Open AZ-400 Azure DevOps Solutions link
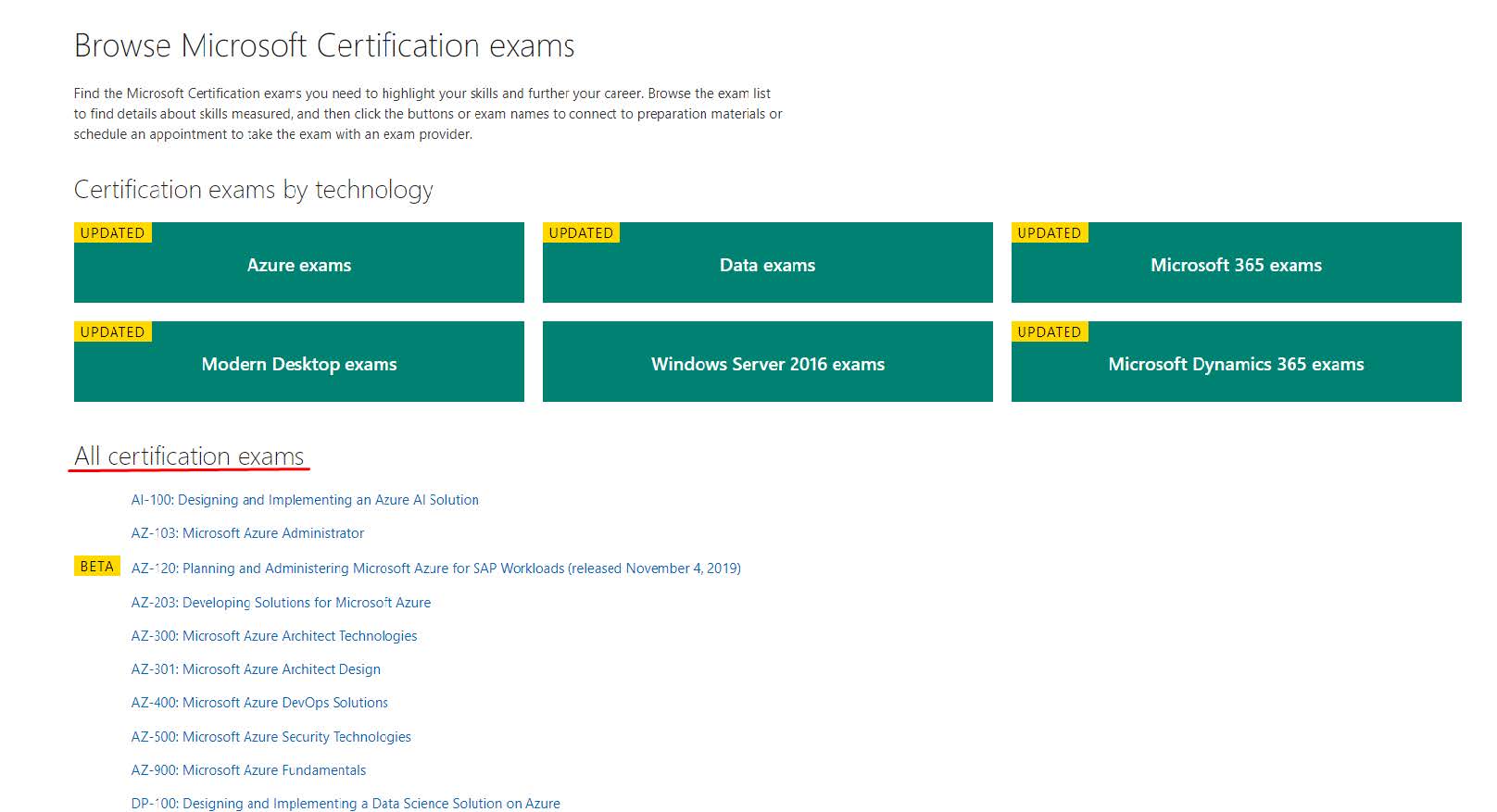Viewport: 1497px width, 812px height. coord(259,703)
